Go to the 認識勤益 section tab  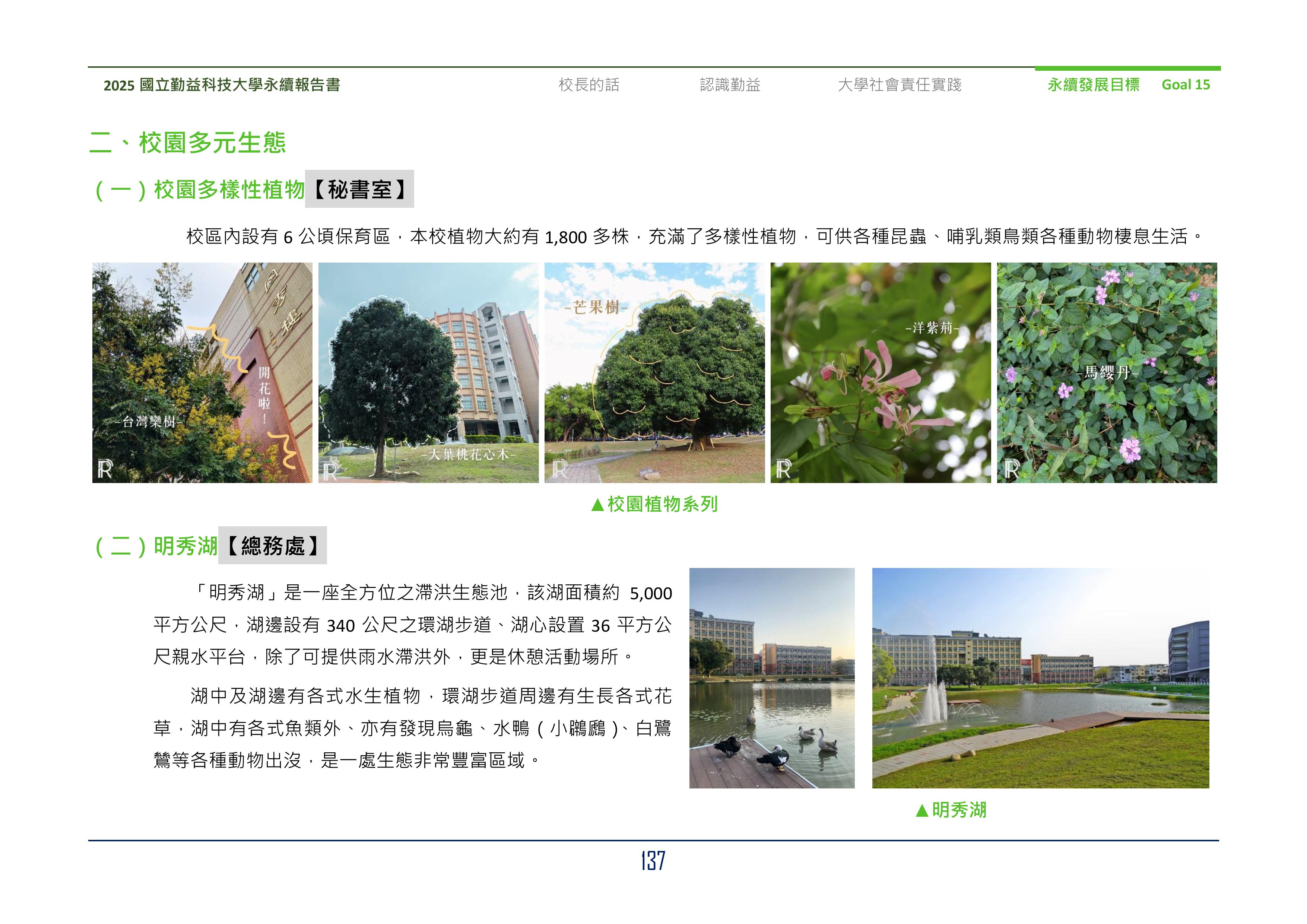point(730,85)
